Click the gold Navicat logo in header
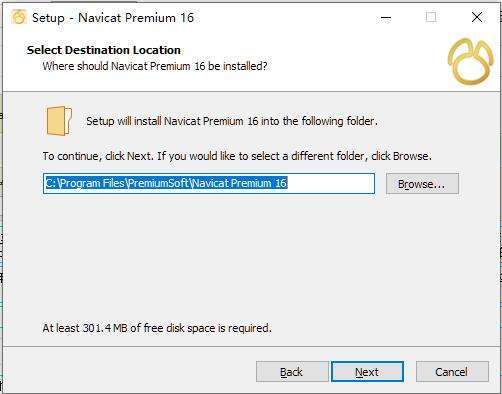Image resolution: width=502 pixels, height=394 pixels. pyautogui.click(x=470, y=61)
